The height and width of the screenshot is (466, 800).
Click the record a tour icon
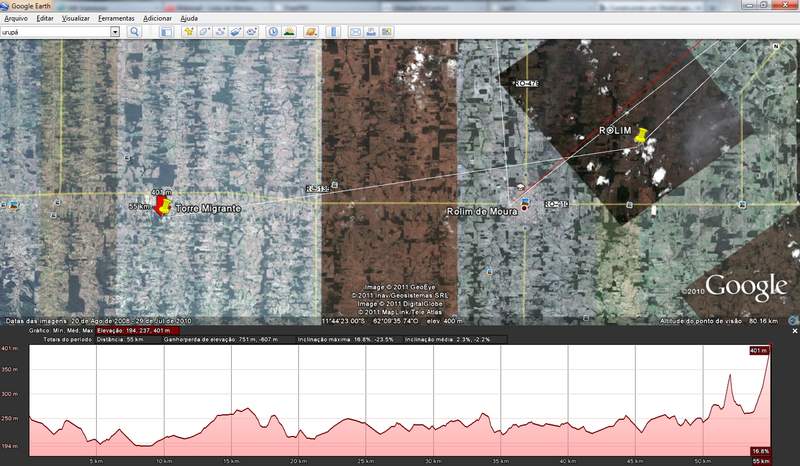pyautogui.click(x=252, y=32)
